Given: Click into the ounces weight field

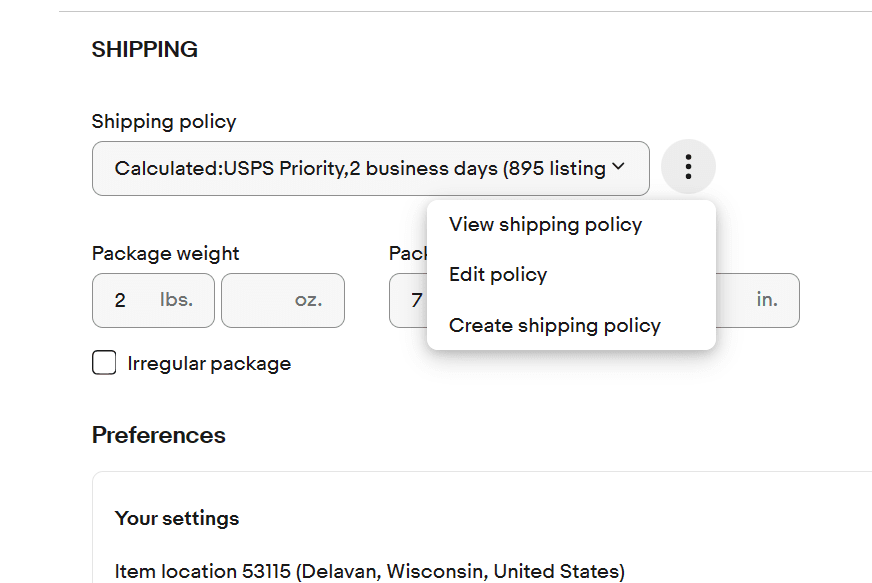Looking at the screenshot, I should (283, 300).
